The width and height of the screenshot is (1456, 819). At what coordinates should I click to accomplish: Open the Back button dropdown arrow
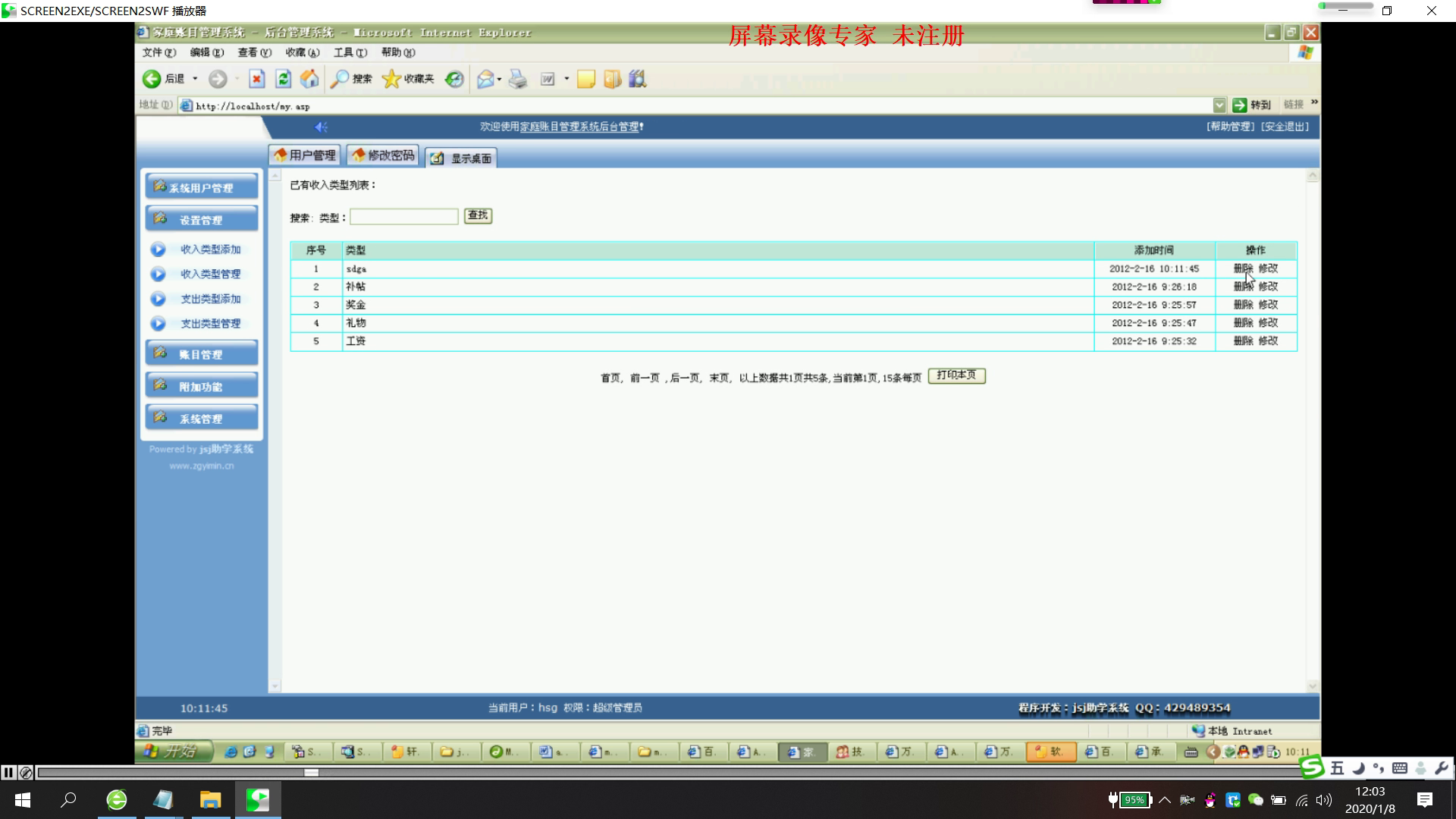coord(195,79)
